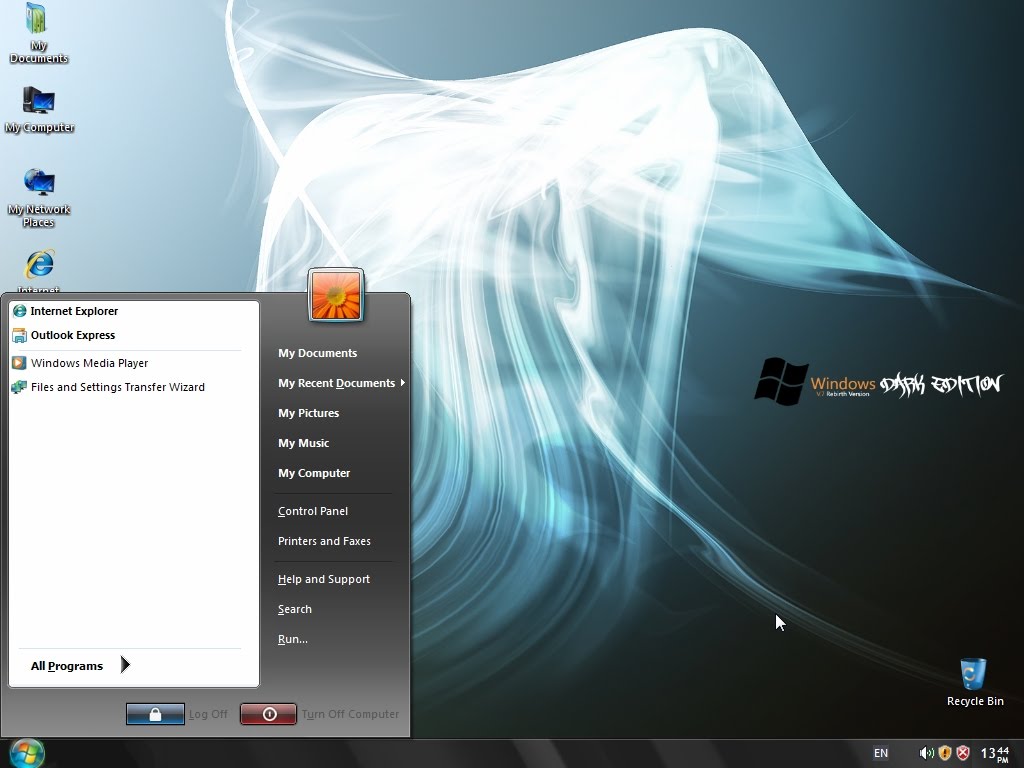
Task: Switch keyboard language via the EN indicator
Action: pos(881,753)
